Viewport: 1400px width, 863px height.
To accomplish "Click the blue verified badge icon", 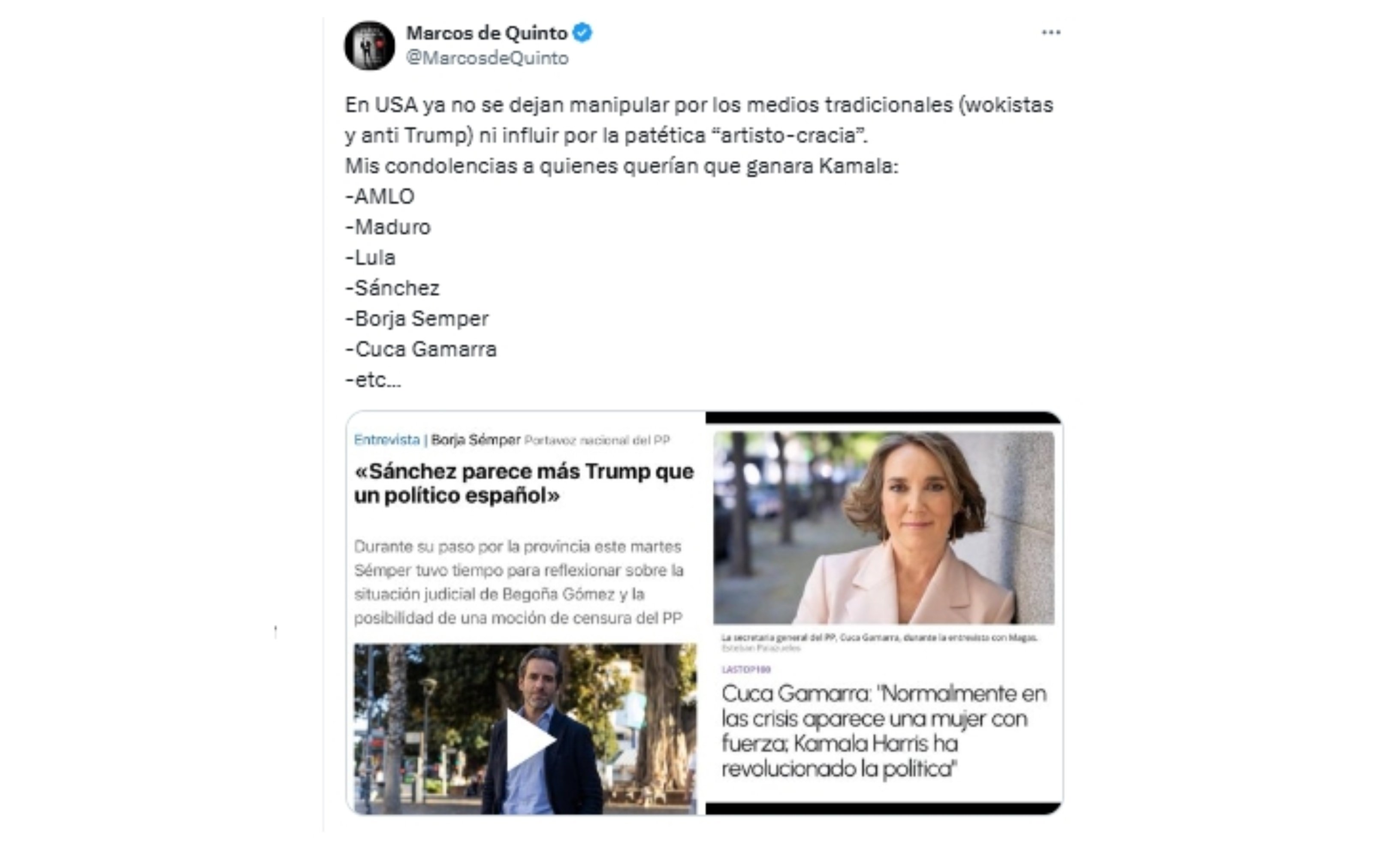I will tap(582, 33).
